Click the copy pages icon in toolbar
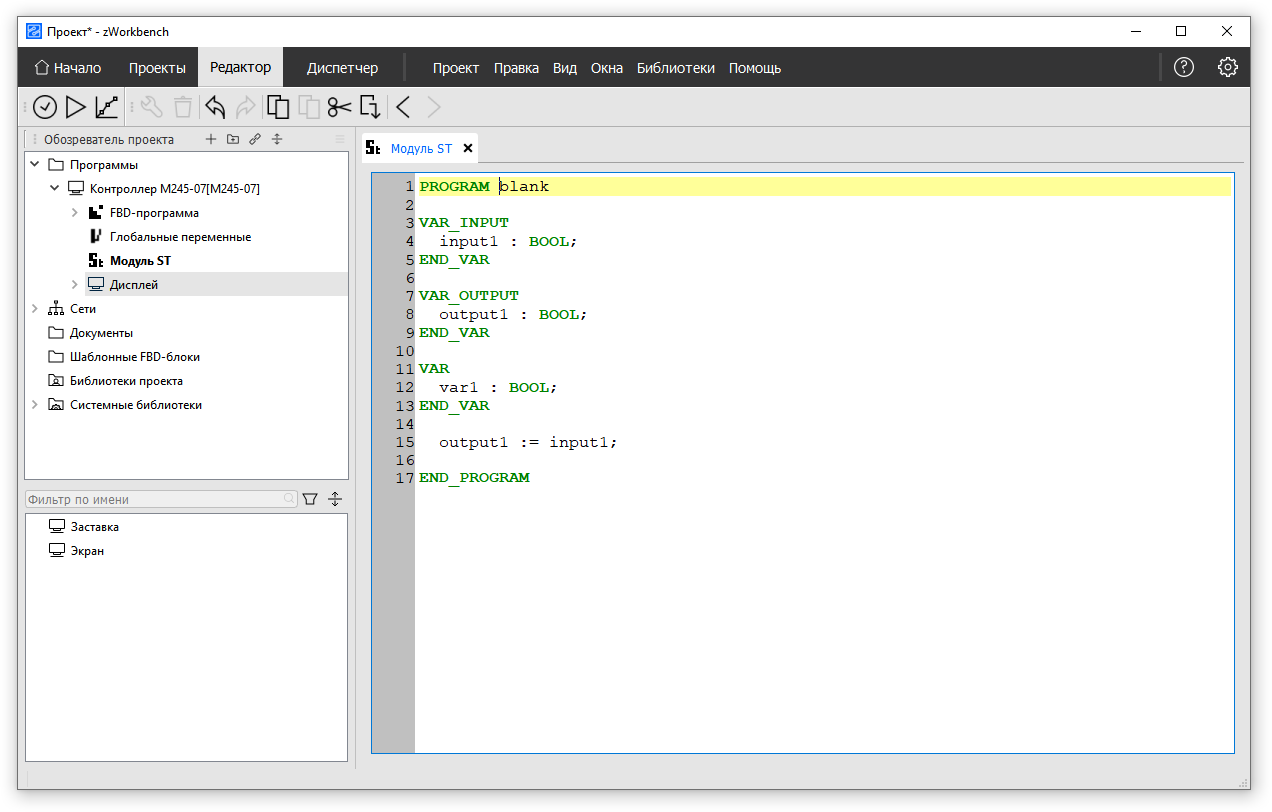This screenshot has height=812, width=1272. pyautogui.click(x=278, y=107)
